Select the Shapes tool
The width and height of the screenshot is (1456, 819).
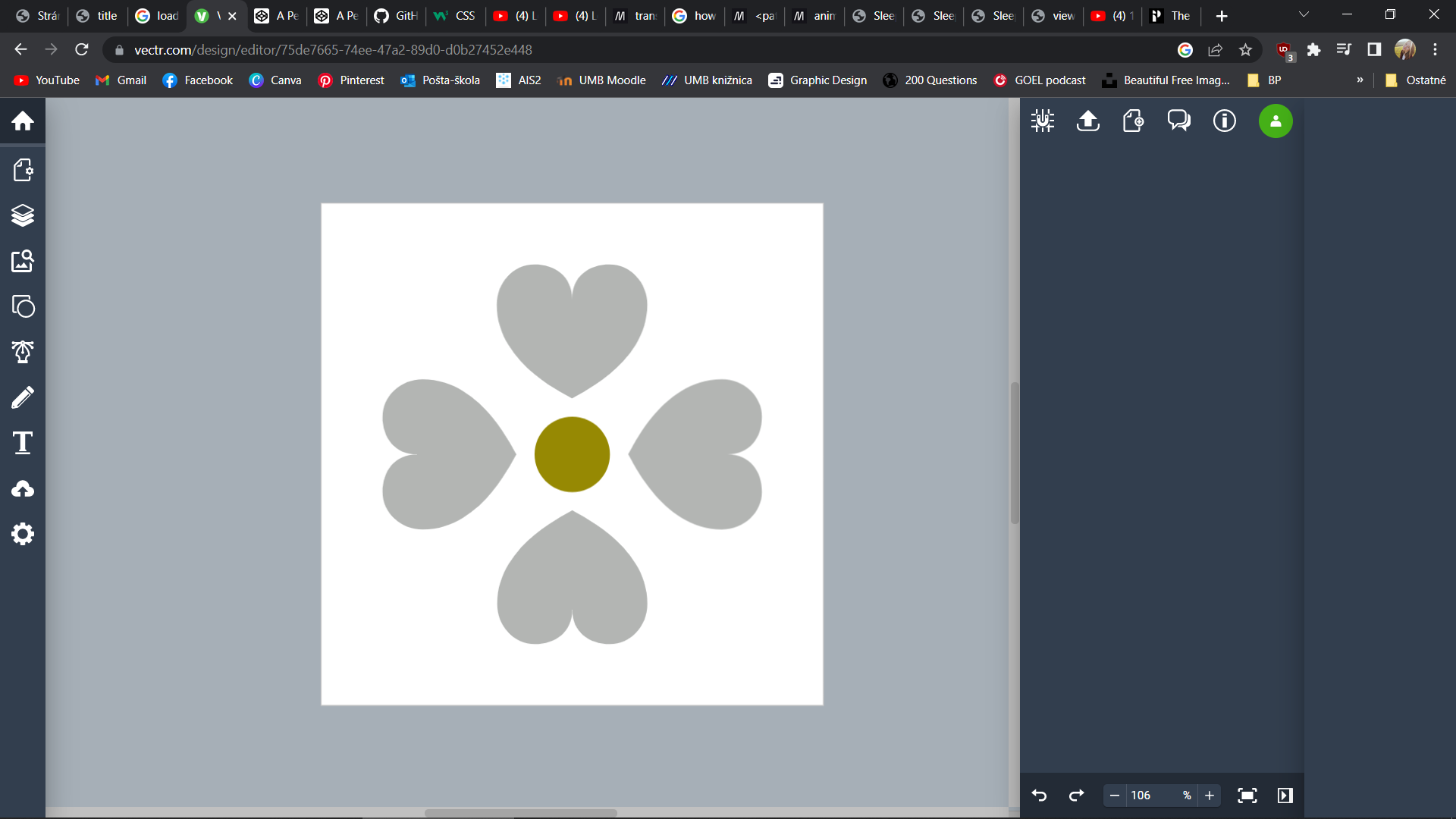click(23, 306)
